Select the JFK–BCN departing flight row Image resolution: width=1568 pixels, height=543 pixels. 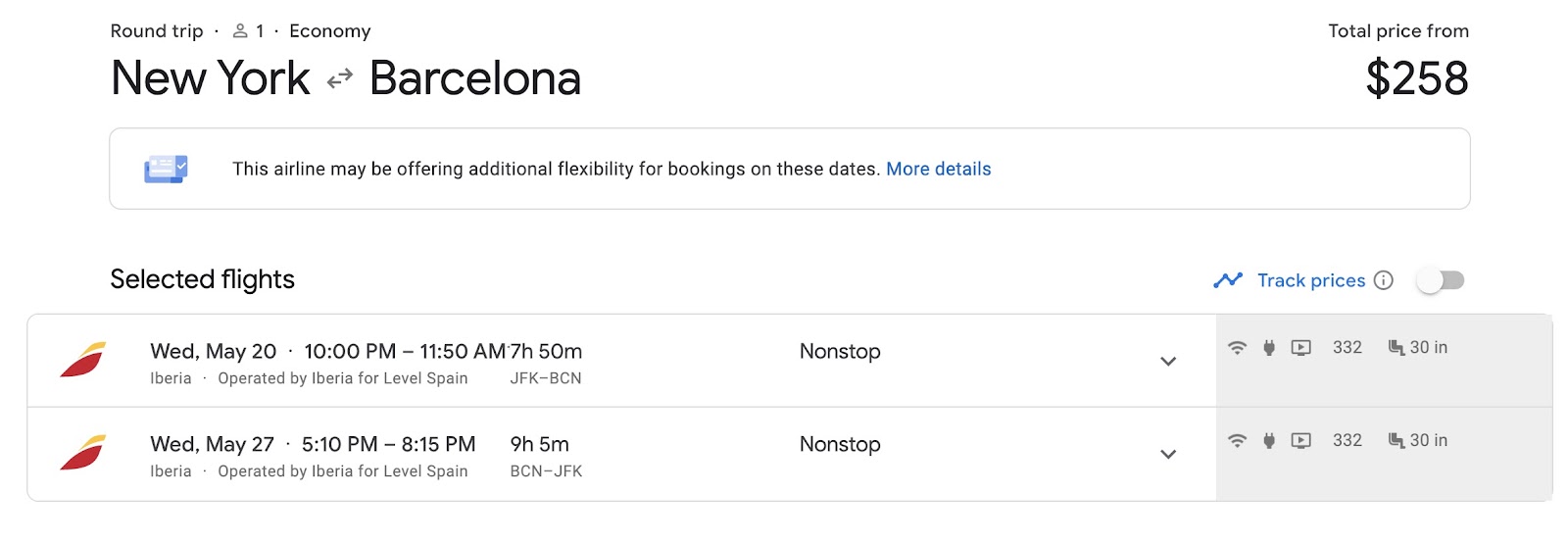[686, 361]
